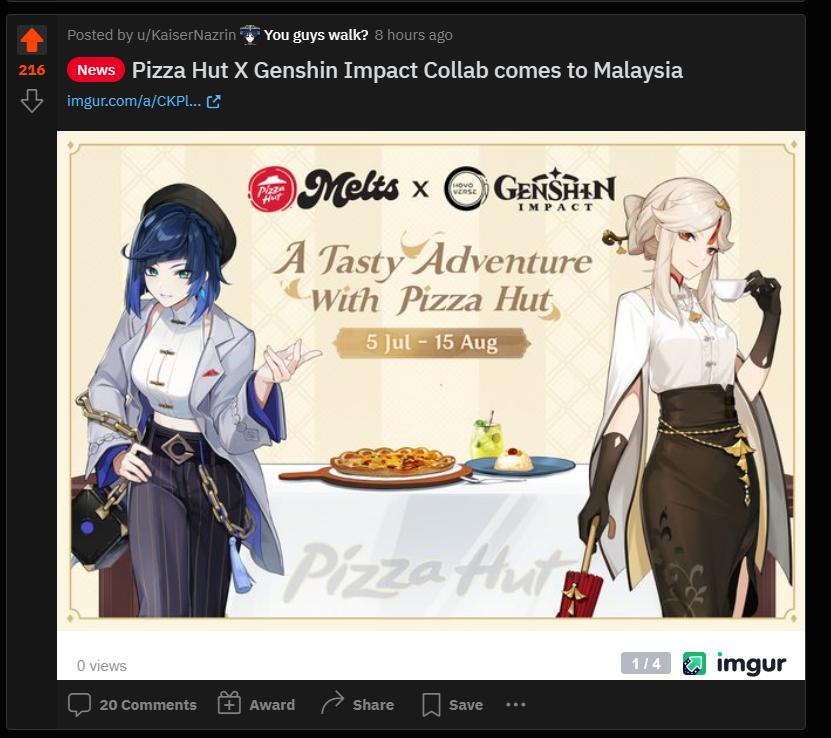
Task: Click the green Imgur logo icon
Action: click(694, 663)
